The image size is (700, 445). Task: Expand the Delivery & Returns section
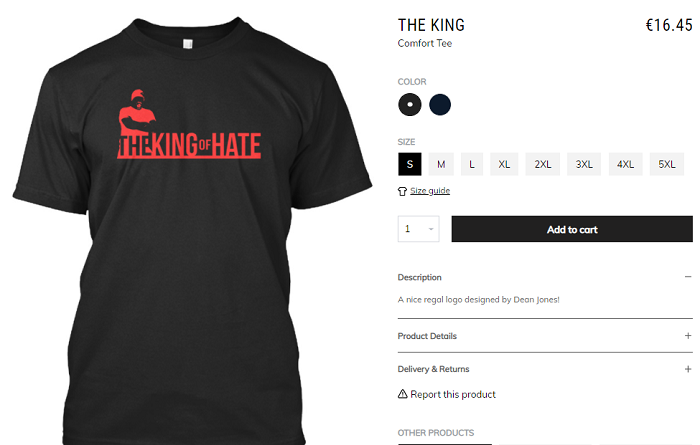545,369
